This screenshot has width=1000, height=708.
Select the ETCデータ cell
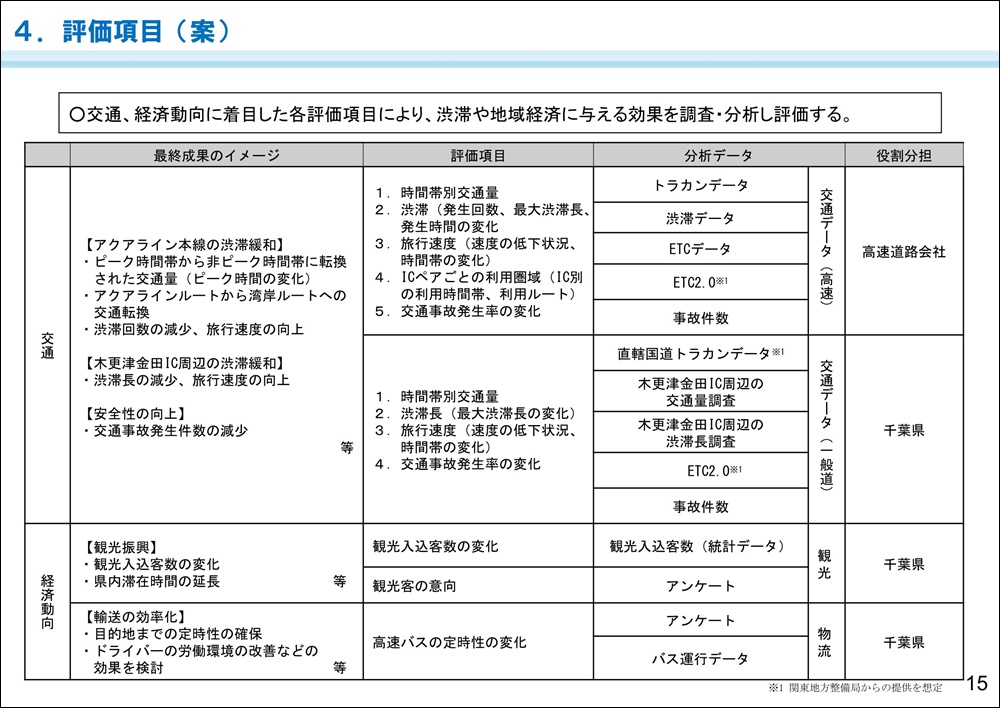(700, 249)
